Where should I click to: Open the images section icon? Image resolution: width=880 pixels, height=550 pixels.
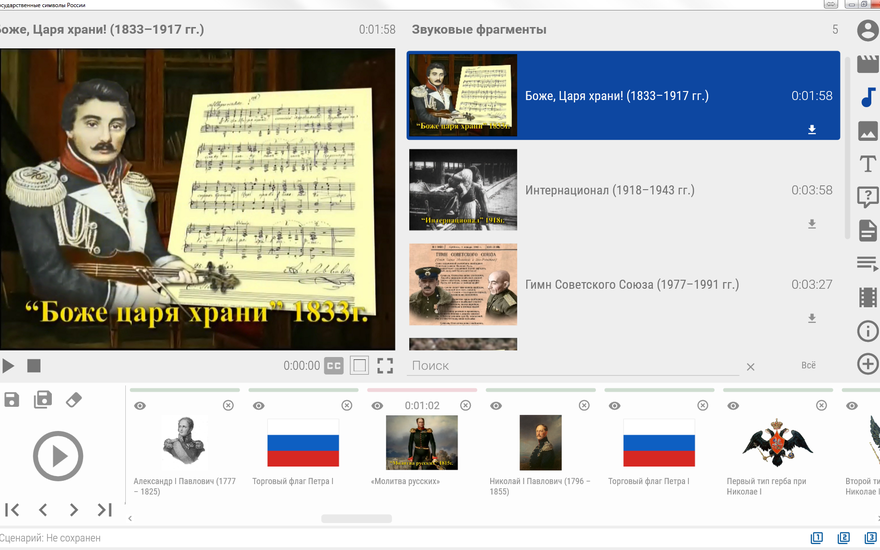point(868,131)
